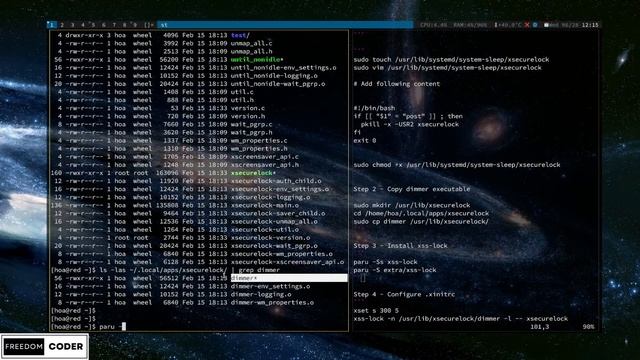Click the tiling layout symbol in status bar
Viewport: 640px width, 360px height.
click(x=149, y=25)
